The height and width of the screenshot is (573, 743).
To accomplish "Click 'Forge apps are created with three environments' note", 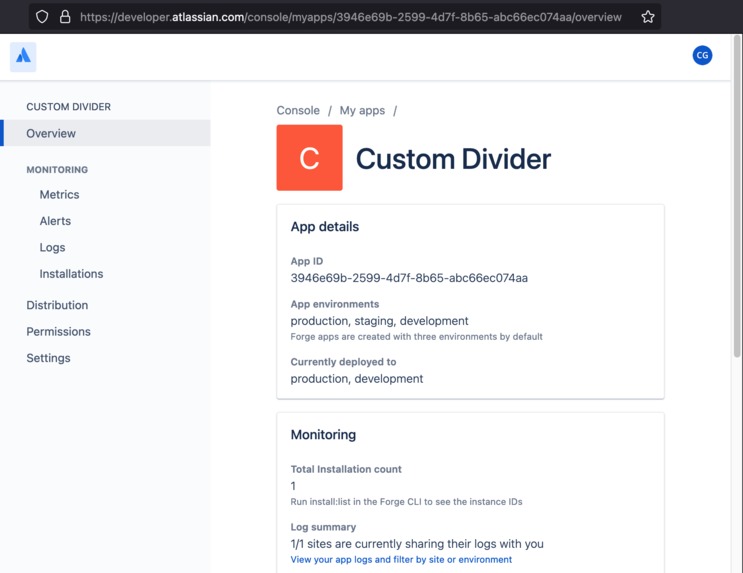I will coord(417,337).
